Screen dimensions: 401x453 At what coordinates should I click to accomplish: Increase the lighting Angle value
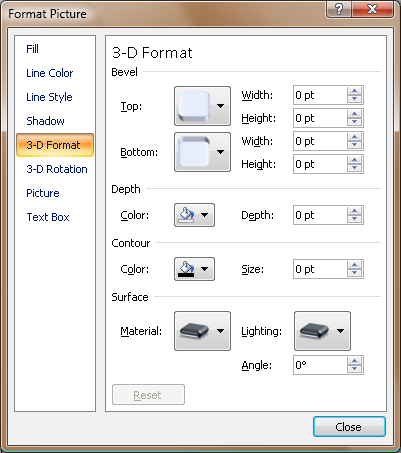[x=354, y=361]
